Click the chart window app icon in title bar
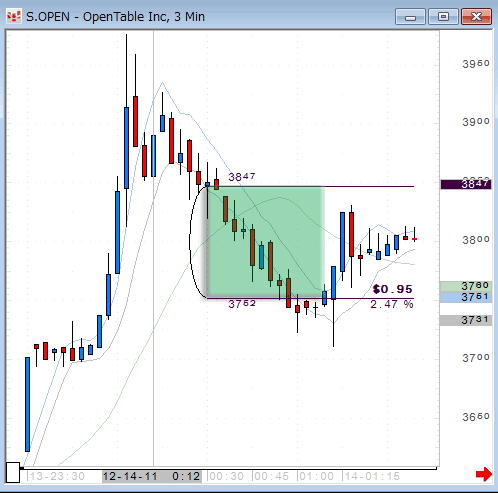This screenshot has width=498, height=493. (14, 16)
